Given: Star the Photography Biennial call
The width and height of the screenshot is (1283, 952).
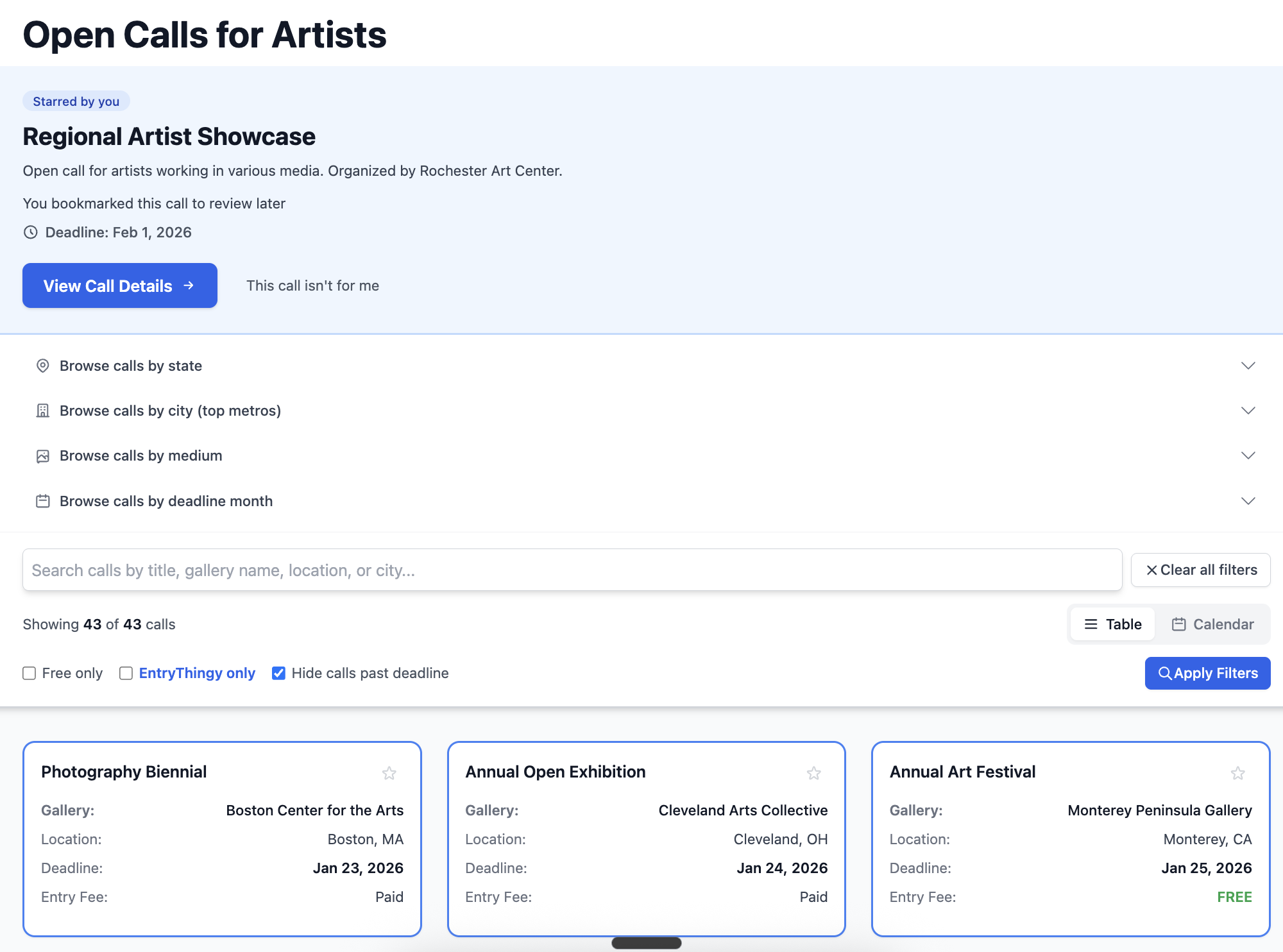Looking at the screenshot, I should [x=389, y=773].
